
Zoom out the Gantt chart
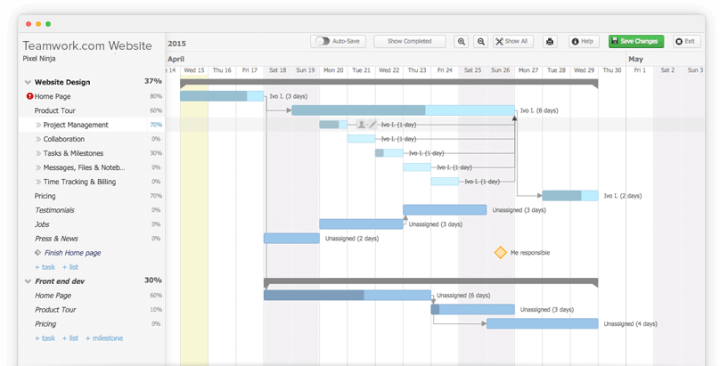point(481,41)
